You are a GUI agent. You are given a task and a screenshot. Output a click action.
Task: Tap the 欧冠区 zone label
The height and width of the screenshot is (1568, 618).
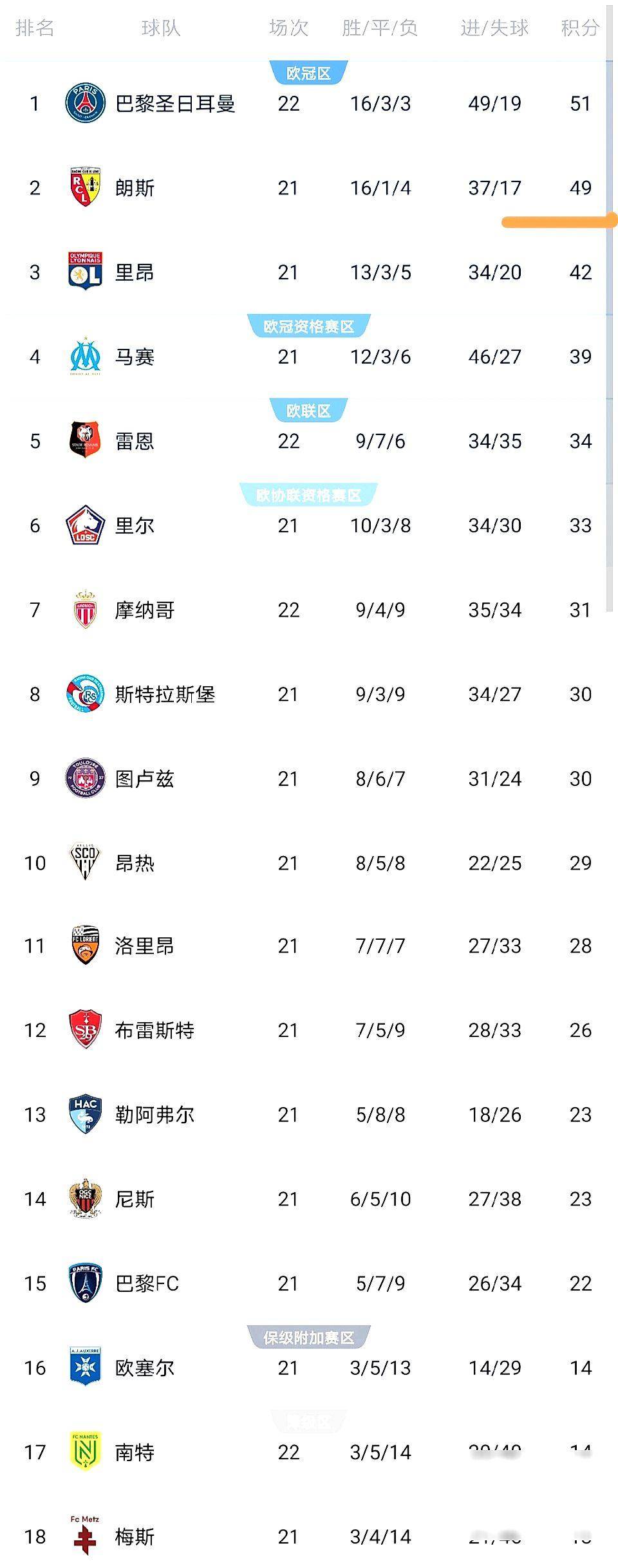308,73
